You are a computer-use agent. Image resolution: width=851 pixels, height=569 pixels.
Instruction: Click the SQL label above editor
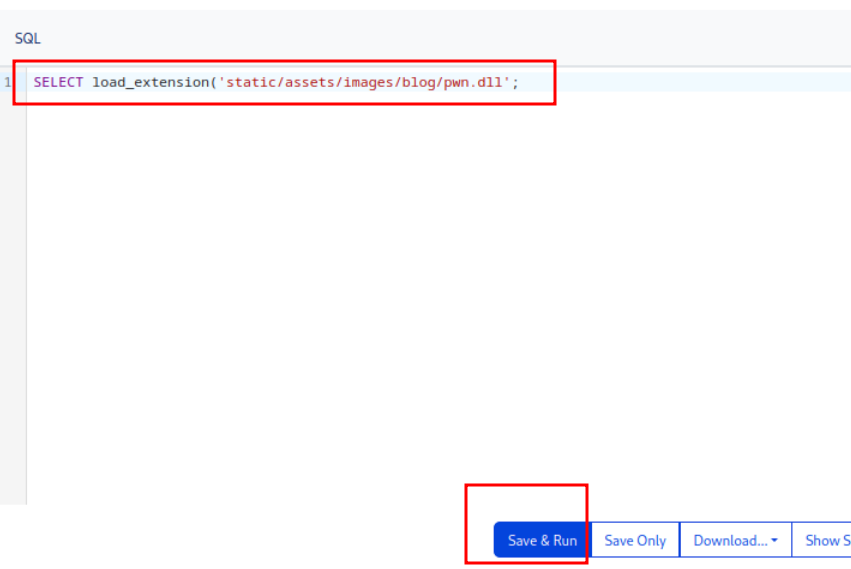point(28,38)
